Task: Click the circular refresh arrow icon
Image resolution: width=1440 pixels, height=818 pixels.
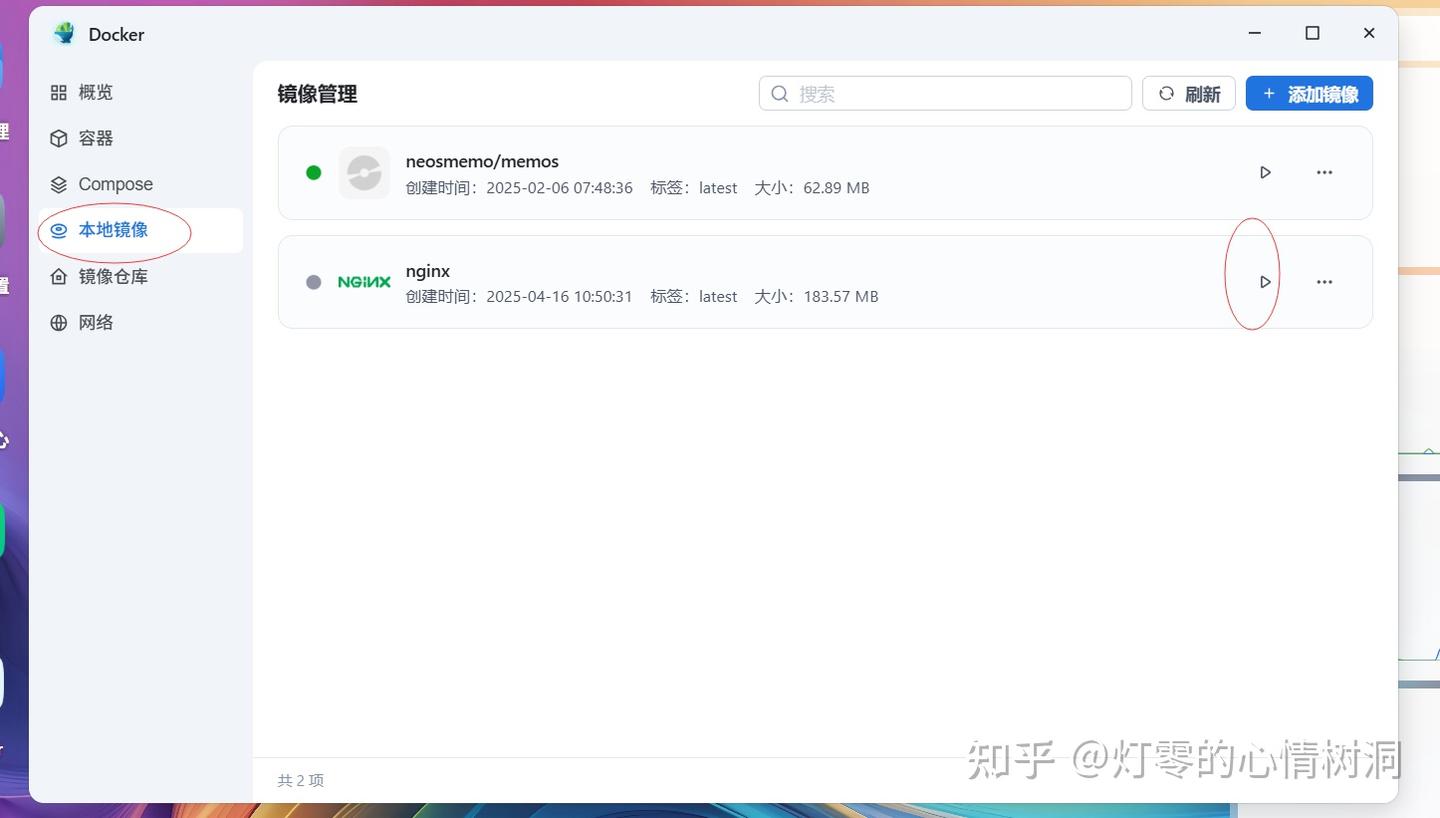Action: point(1166,93)
